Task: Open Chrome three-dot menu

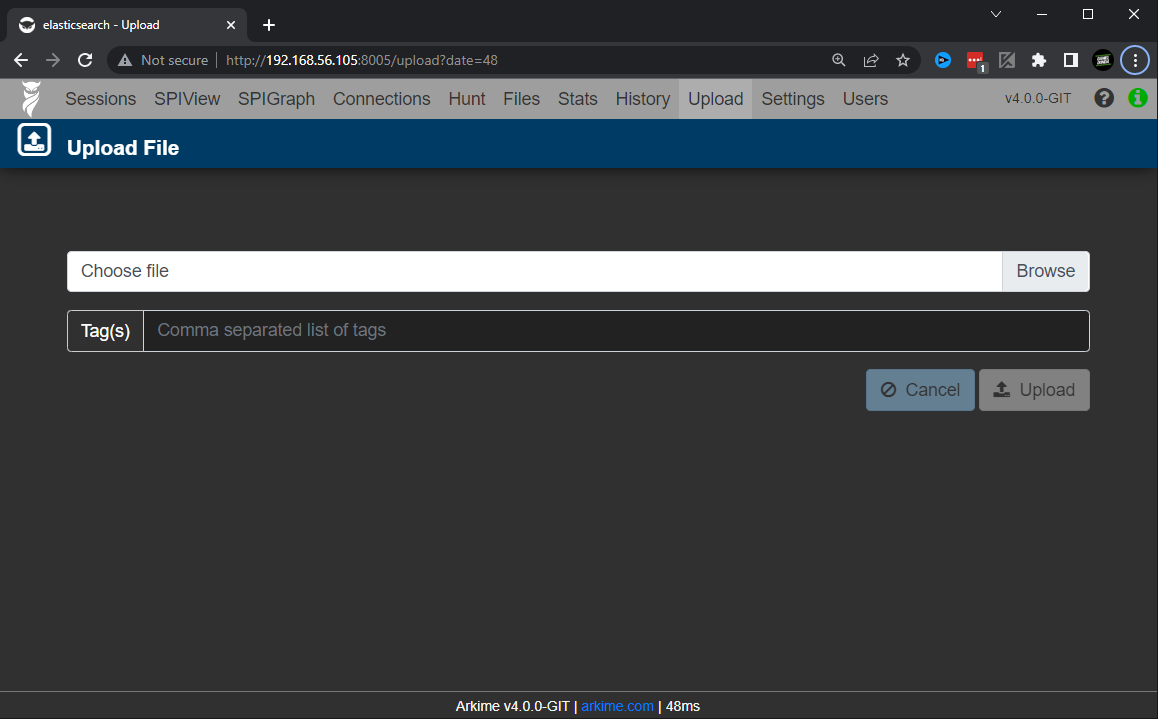Action: pyautogui.click(x=1135, y=61)
